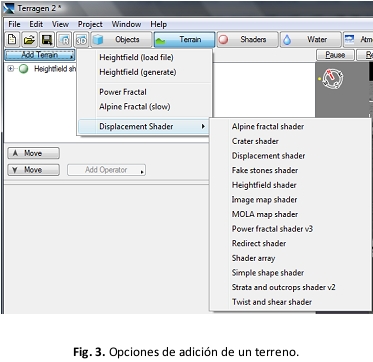Expand the Heightfield shader tree node
Viewport: 373px width, 362px height.
(x=11, y=69)
